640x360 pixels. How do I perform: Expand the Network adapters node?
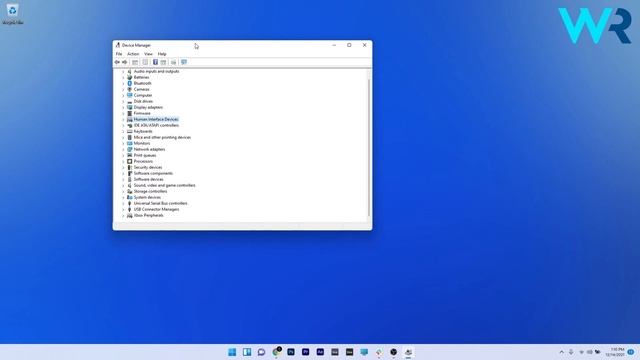coord(123,149)
